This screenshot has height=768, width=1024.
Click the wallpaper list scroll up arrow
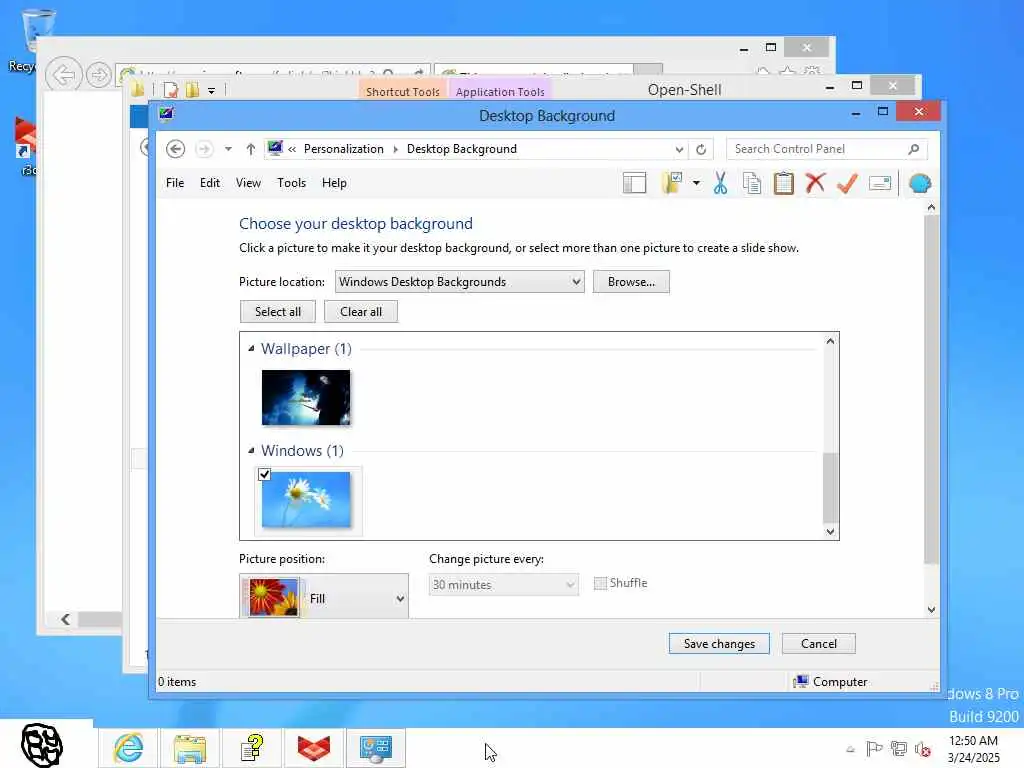click(830, 341)
